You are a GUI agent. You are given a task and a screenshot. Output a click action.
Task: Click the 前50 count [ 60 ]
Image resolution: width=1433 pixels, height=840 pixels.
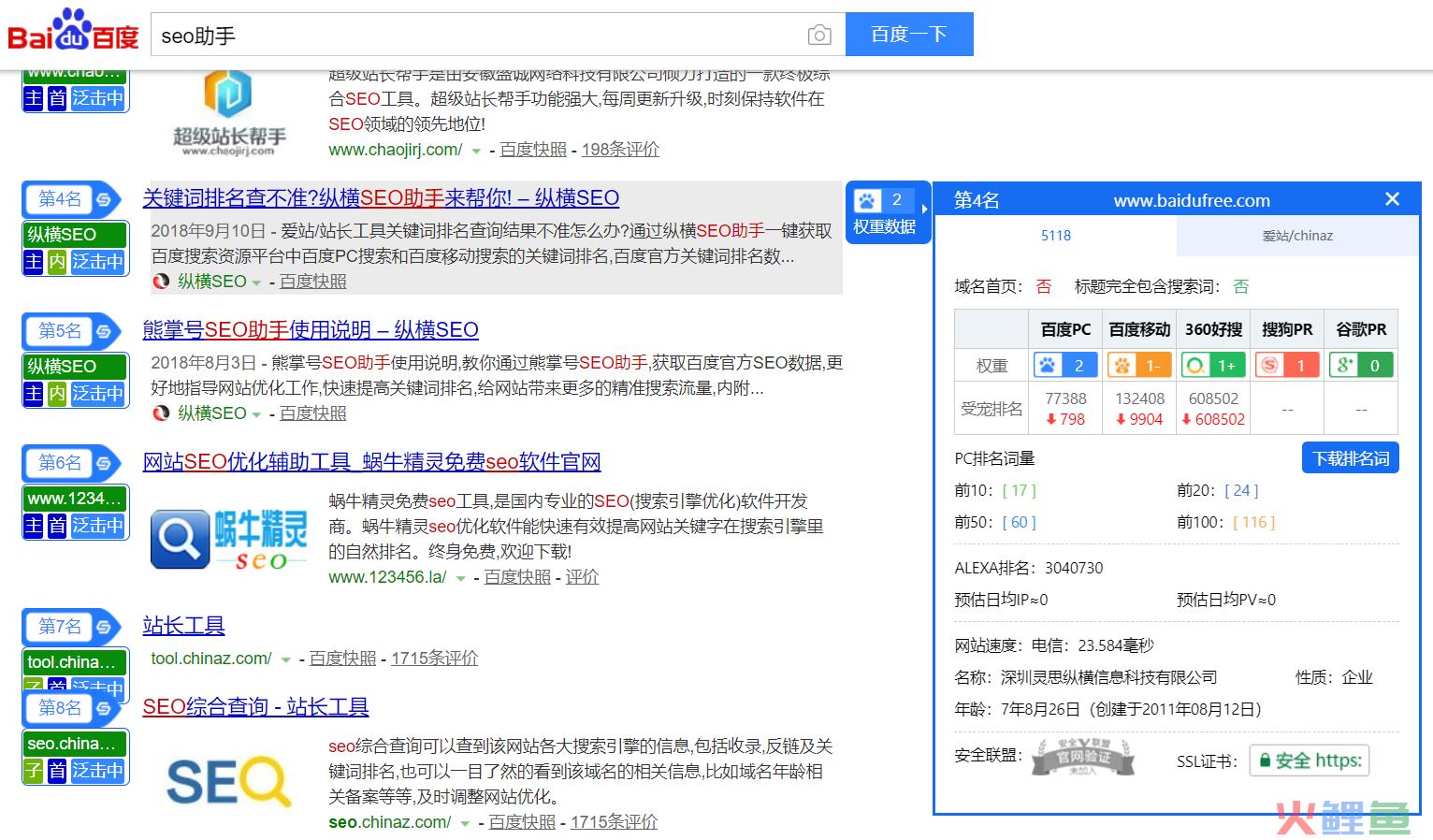tap(1019, 522)
